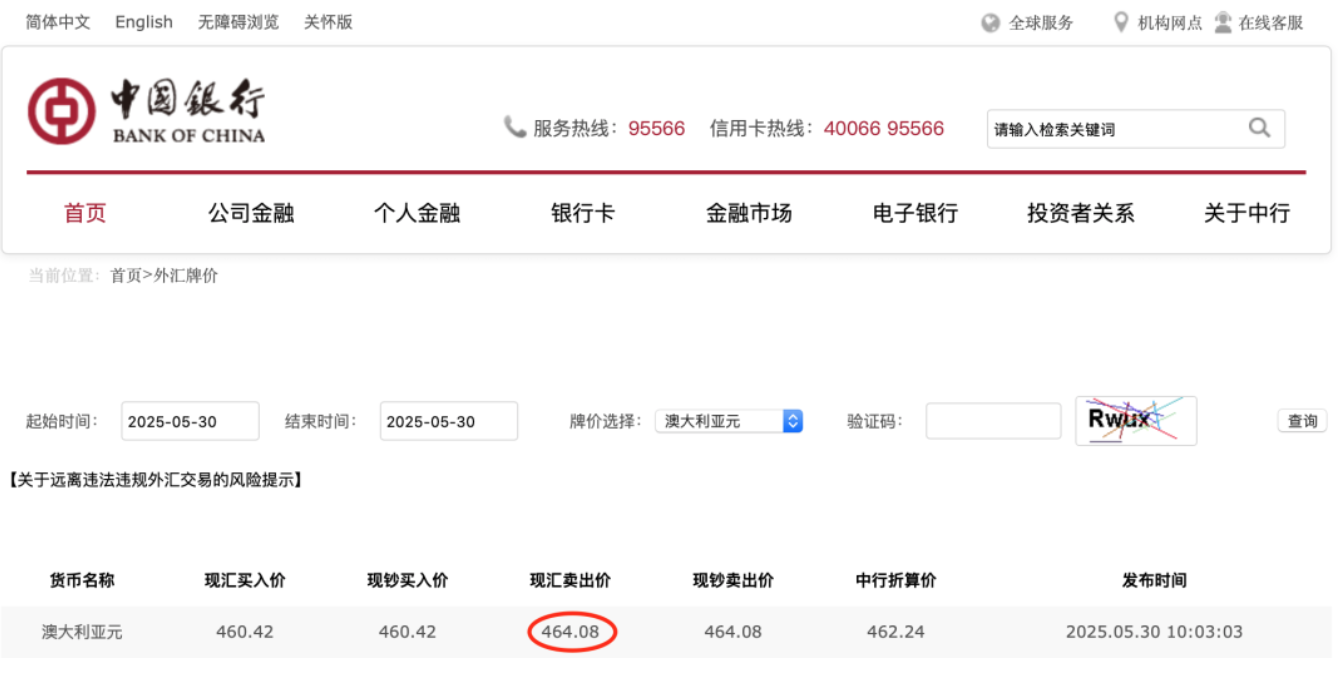The height and width of the screenshot is (682, 1342).
Task: Open the currency selection dropdown
Action: (x=729, y=421)
